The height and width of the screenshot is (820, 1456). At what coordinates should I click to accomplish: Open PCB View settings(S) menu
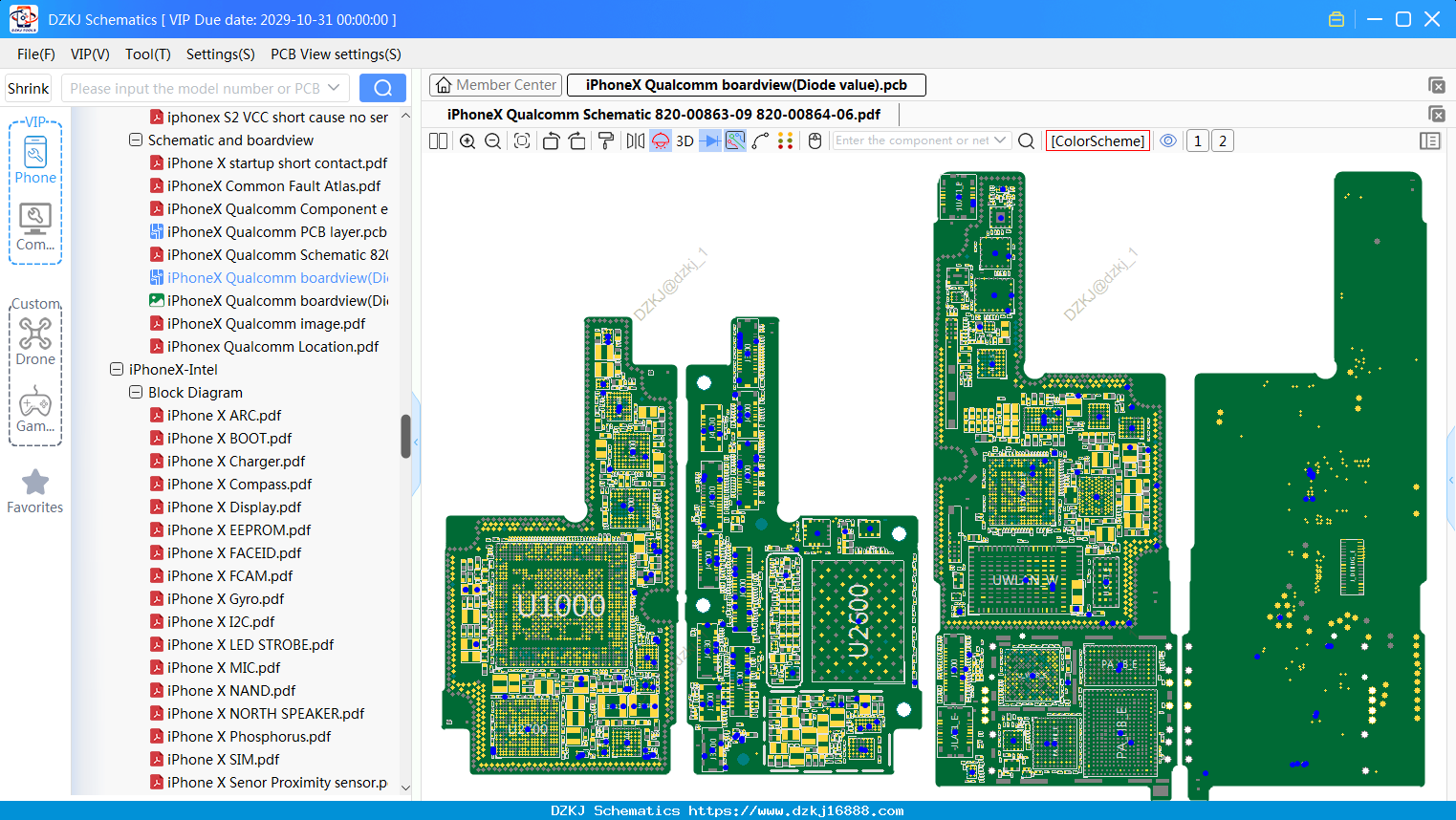(x=336, y=54)
